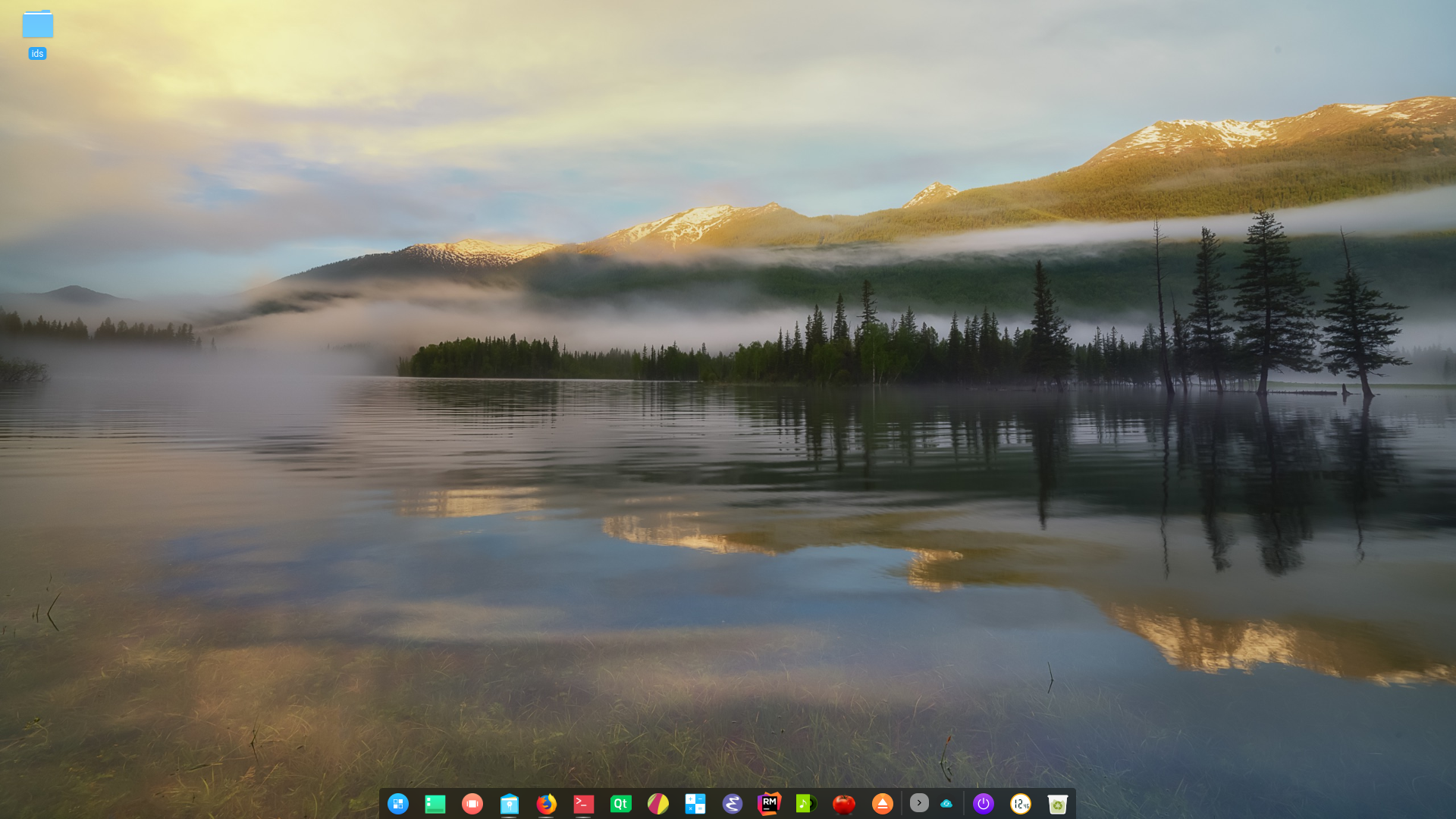Start the Calculator app
This screenshot has height=819, width=1456.
click(x=695, y=804)
